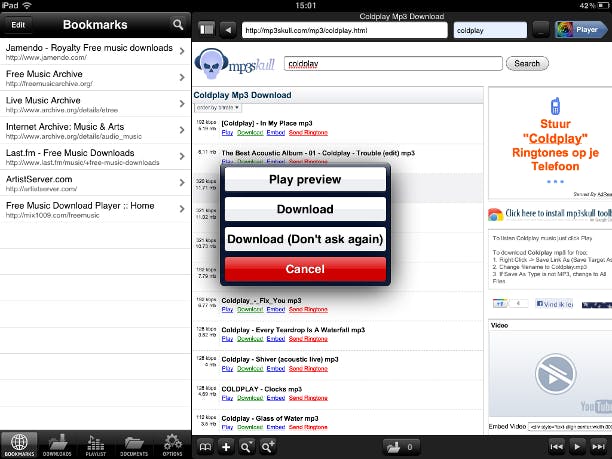
Task: Open the sort order dropdown under heading
Action: pos(217,107)
